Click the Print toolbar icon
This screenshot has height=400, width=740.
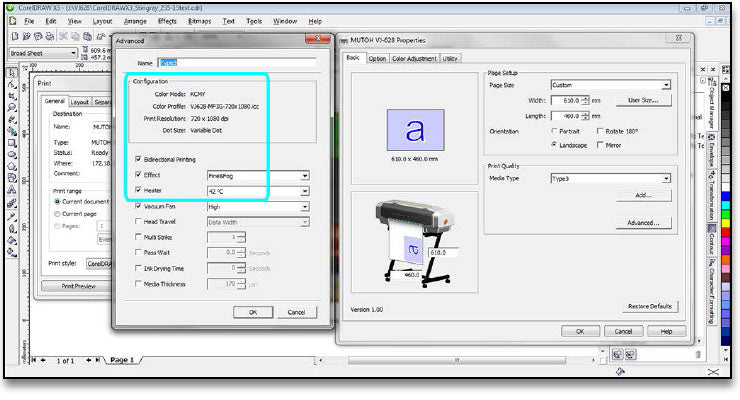click(49, 36)
